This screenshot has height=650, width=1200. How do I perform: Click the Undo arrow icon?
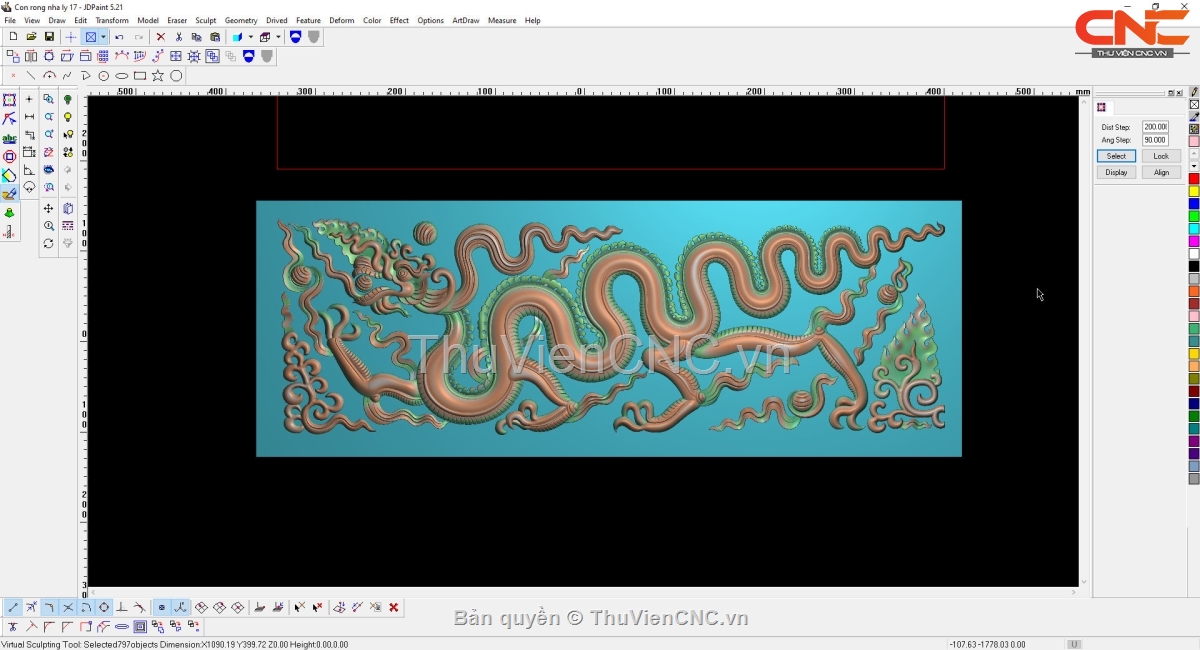119,37
